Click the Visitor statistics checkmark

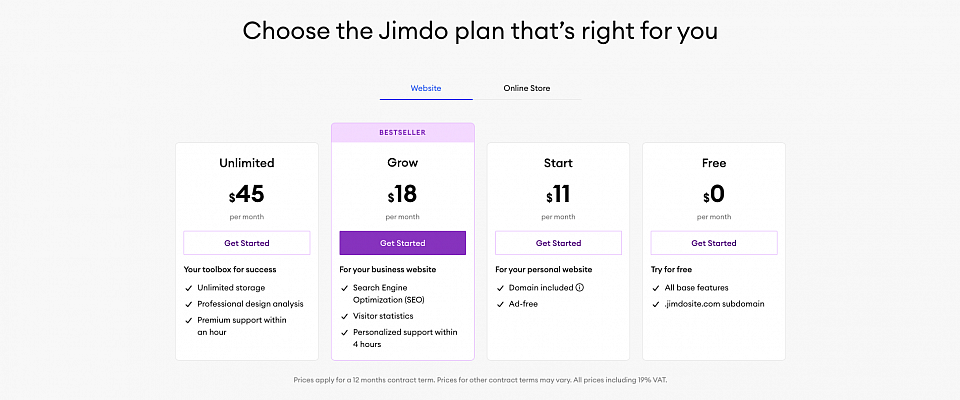(344, 316)
